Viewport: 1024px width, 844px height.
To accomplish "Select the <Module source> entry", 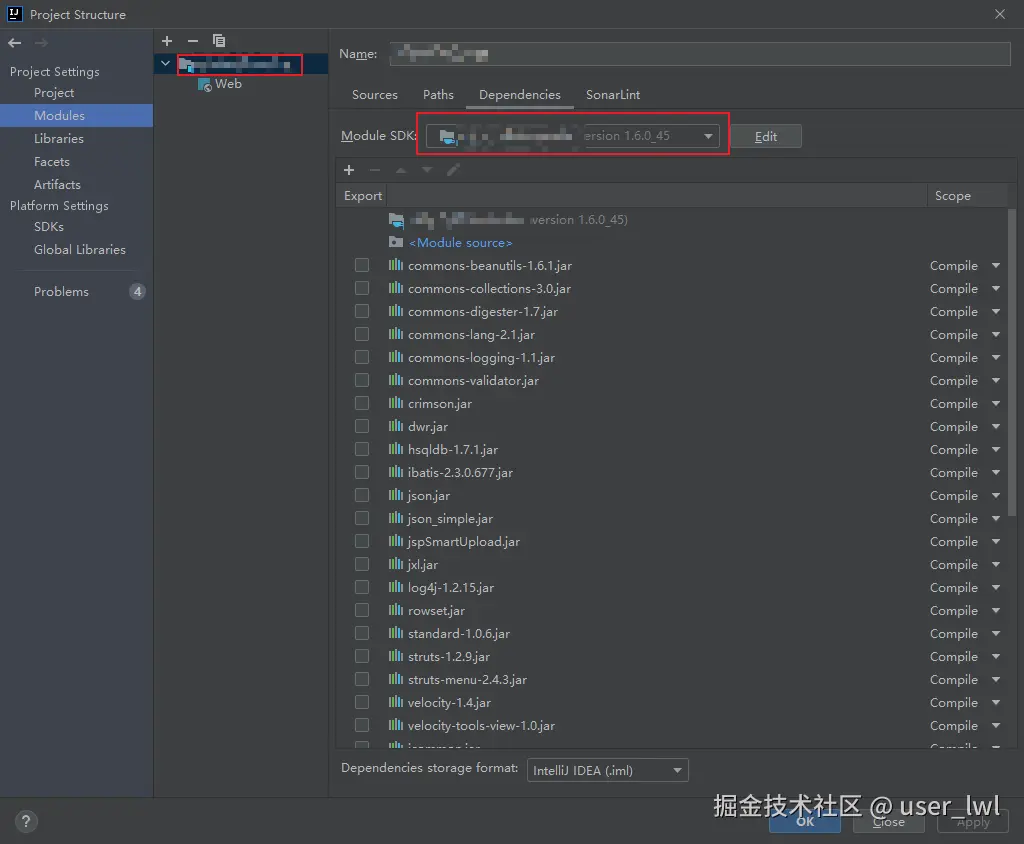I will click(x=460, y=242).
